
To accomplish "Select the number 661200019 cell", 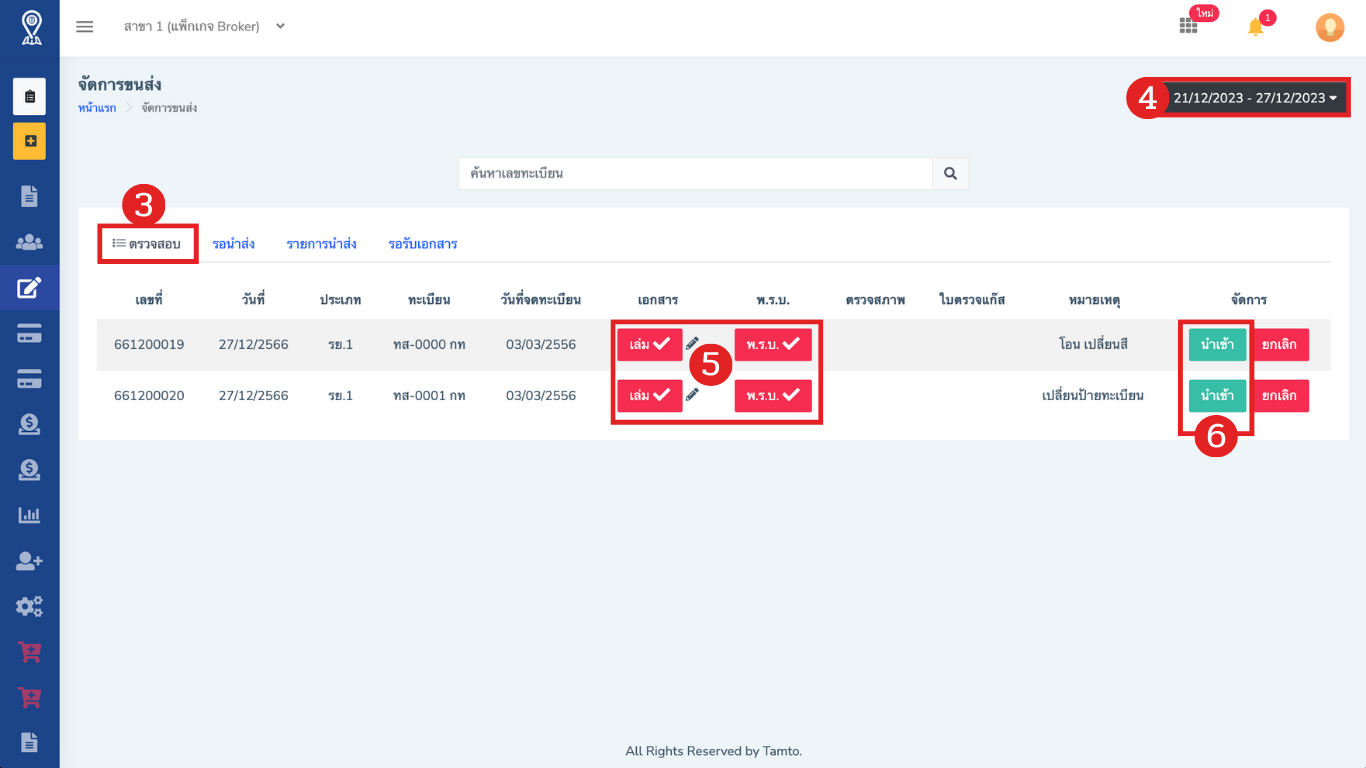I will coord(149,344).
